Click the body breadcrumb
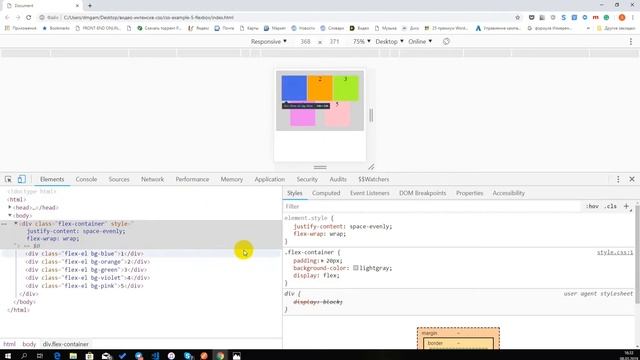Image resolution: width=640 pixels, height=360 pixels. coord(29,344)
